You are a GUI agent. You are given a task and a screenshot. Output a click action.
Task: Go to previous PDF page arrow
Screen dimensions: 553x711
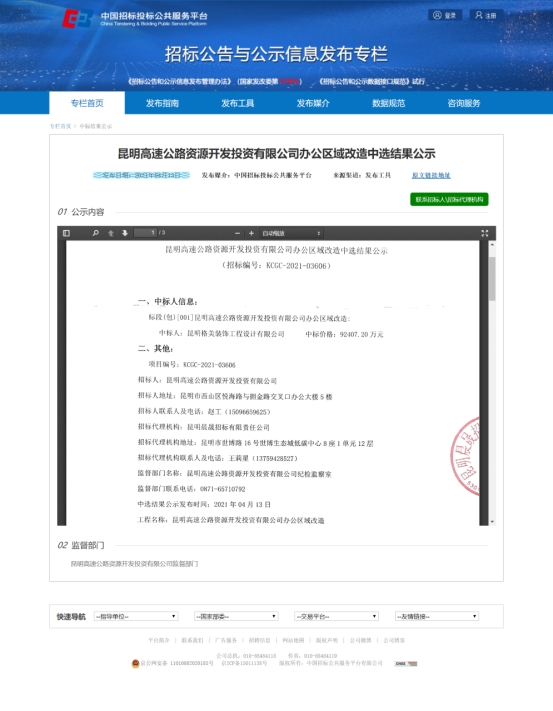coord(111,233)
